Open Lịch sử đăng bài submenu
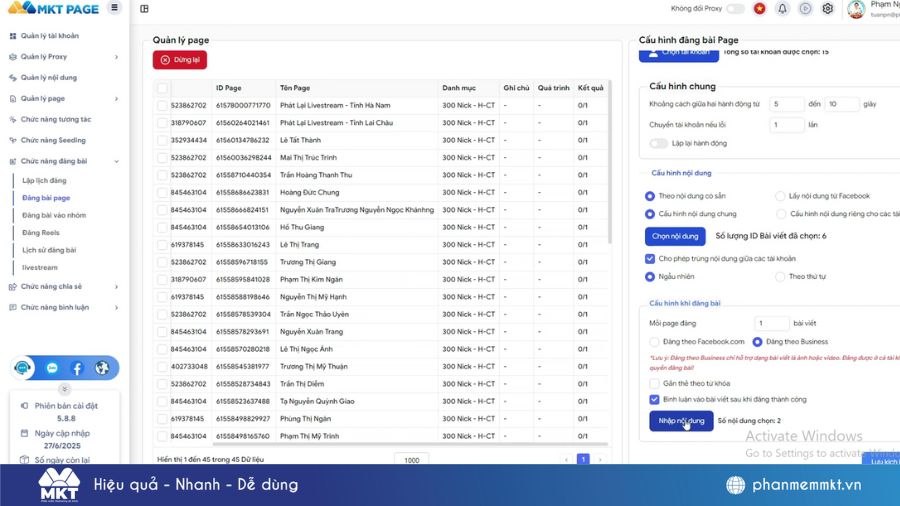The image size is (900, 506). [x=49, y=250]
